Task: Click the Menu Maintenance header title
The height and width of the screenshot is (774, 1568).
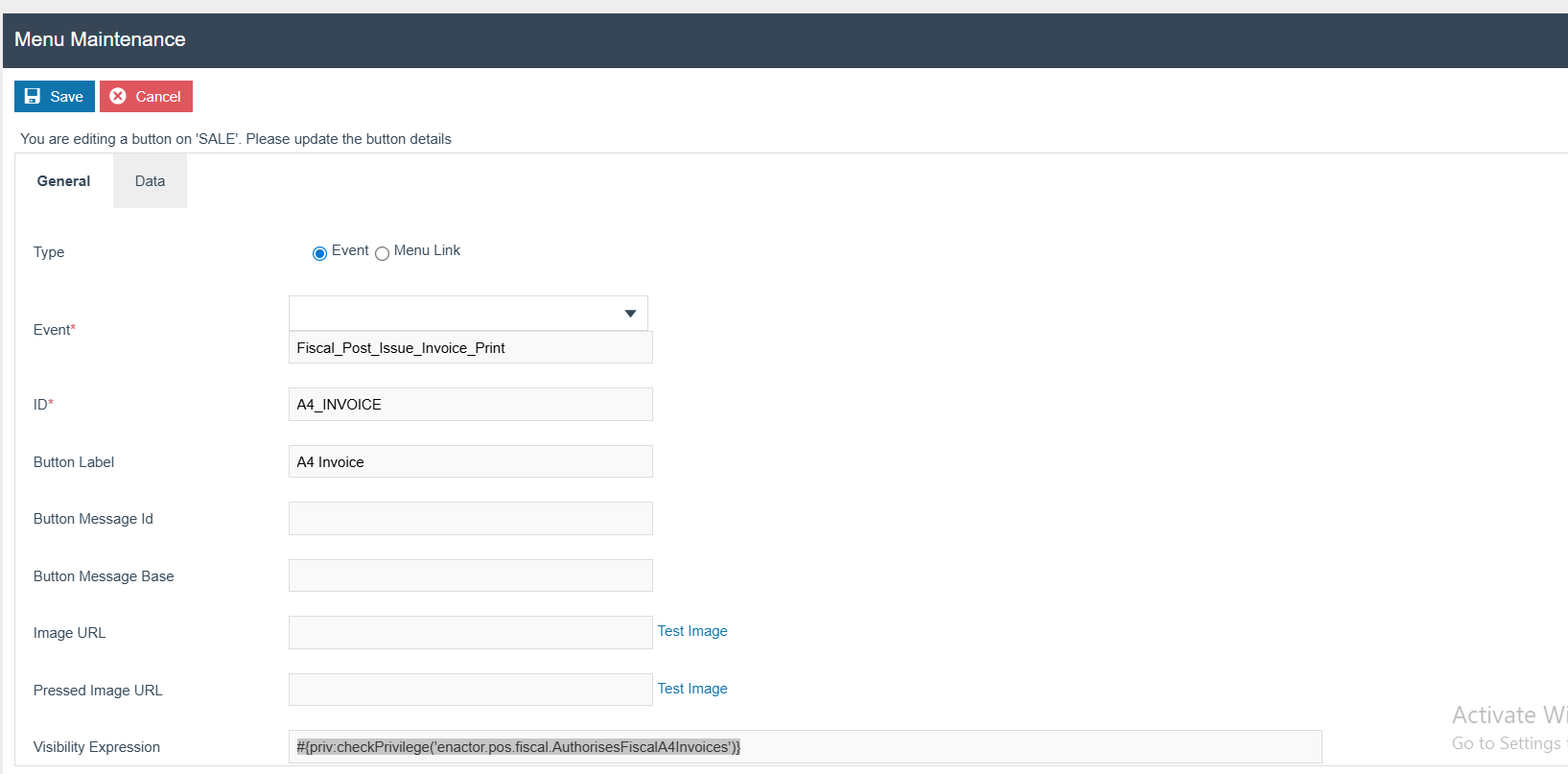Action: tap(100, 39)
